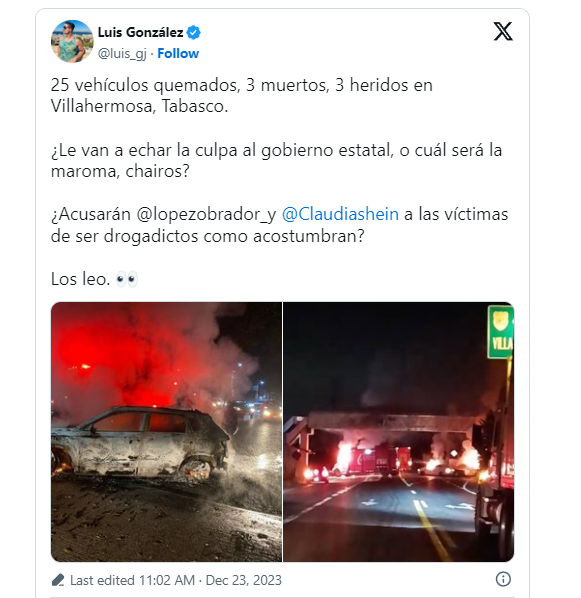Screen dimensions: 581x598
Task: Open Luis González profile avatar
Action: (x=72, y=41)
